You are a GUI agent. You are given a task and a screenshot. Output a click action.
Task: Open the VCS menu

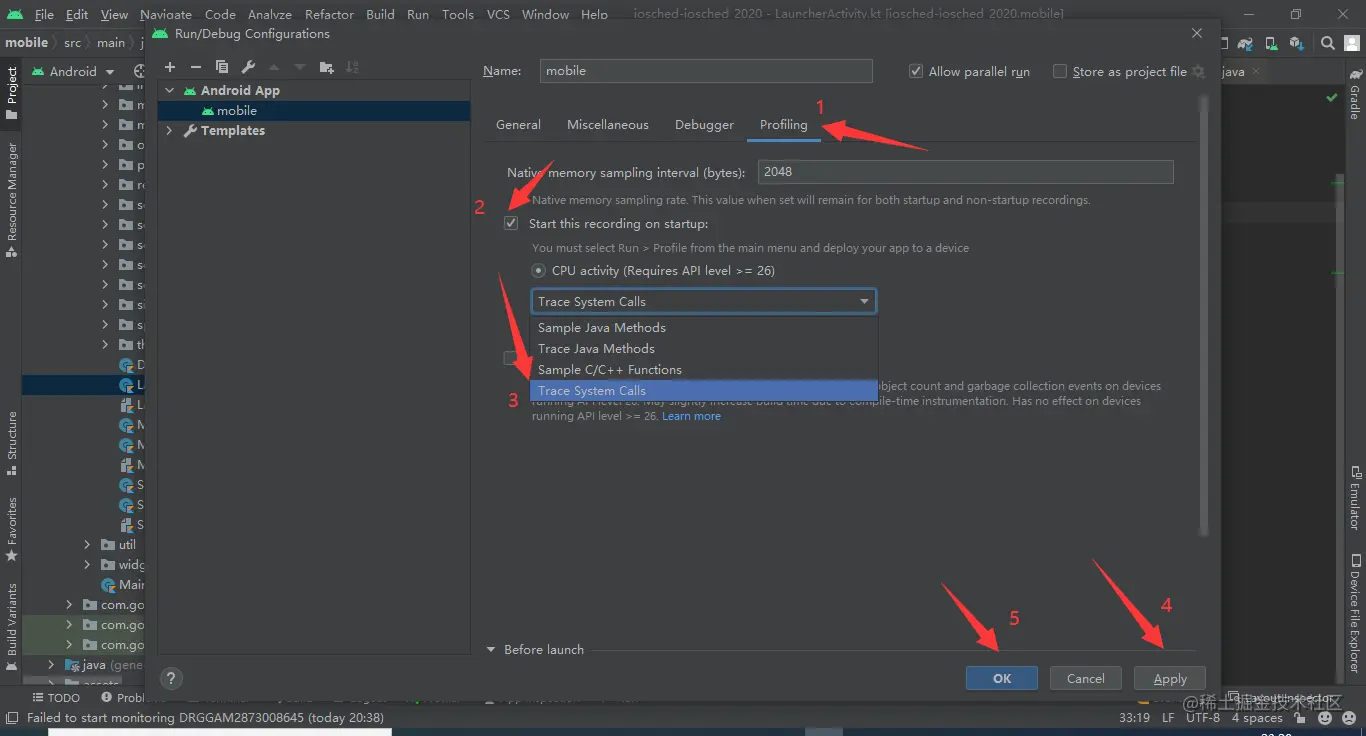pos(497,14)
